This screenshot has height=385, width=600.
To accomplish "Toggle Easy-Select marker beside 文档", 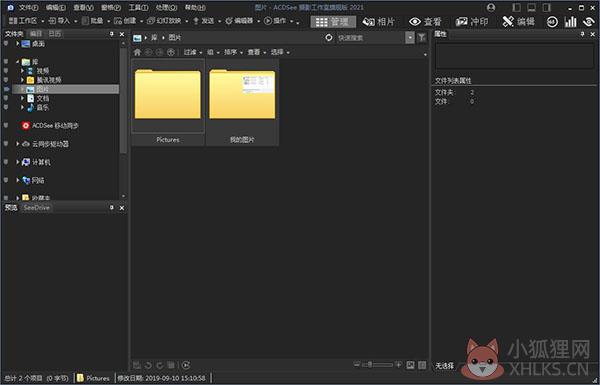I will [6, 98].
